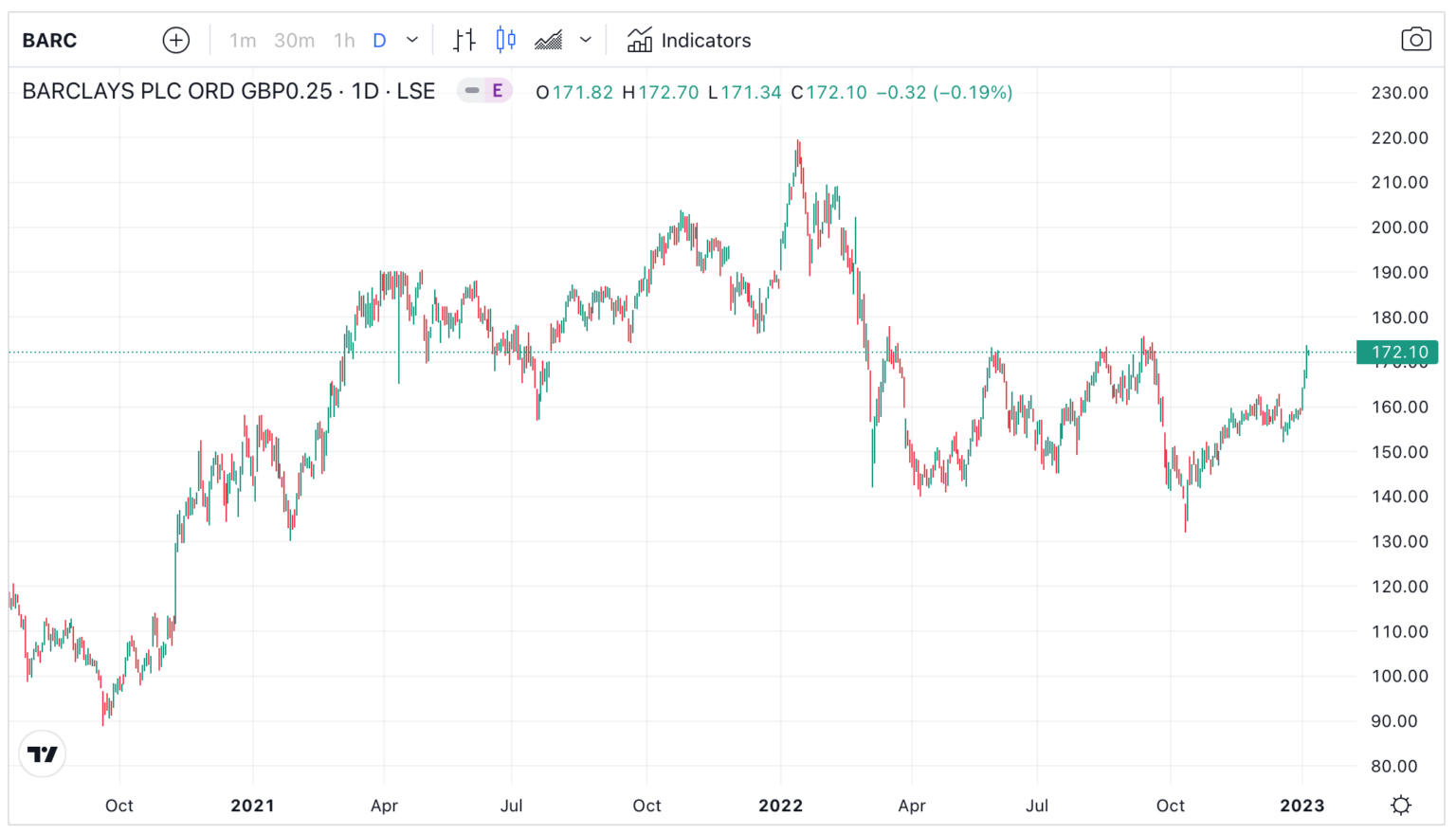The width and height of the screenshot is (1456, 834).
Task: Switch to the 30m timeframe
Action: pyautogui.click(x=295, y=41)
